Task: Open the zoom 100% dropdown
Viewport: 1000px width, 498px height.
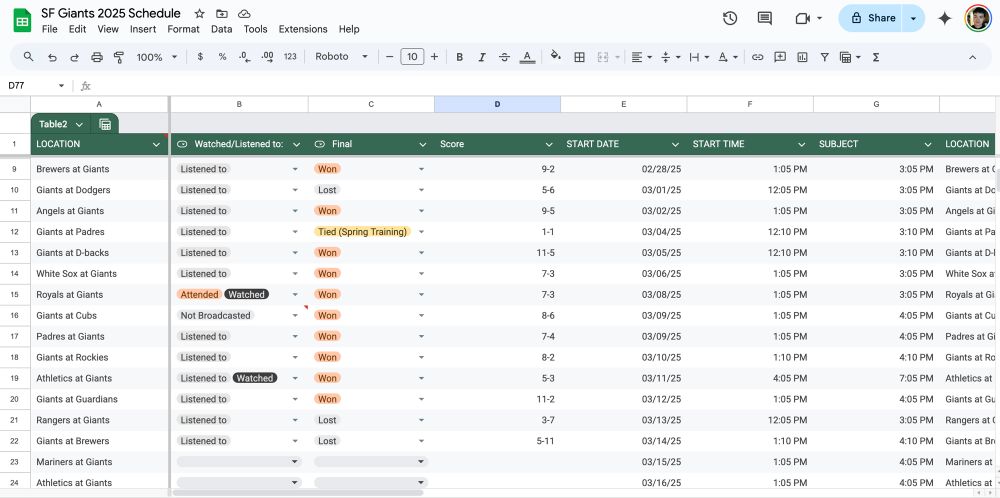Action: [157, 57]
